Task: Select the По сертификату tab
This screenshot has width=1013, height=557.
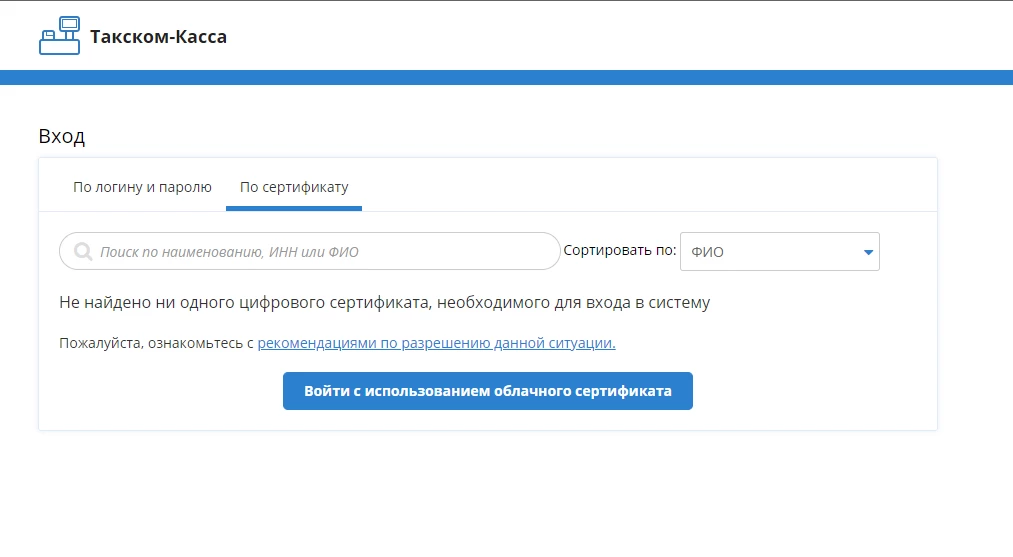Action: (x=294, y=187)
